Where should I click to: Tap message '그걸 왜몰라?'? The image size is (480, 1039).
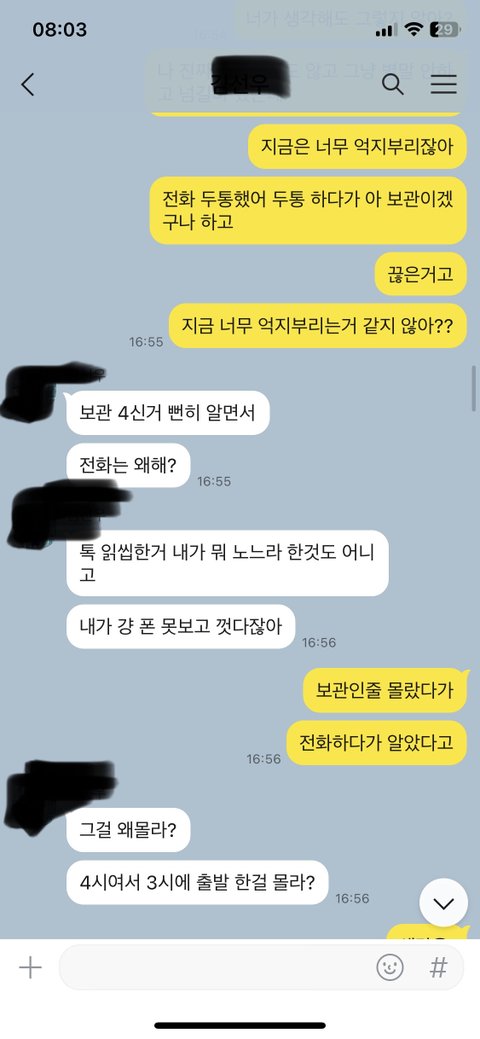click(x=128, y=830)
